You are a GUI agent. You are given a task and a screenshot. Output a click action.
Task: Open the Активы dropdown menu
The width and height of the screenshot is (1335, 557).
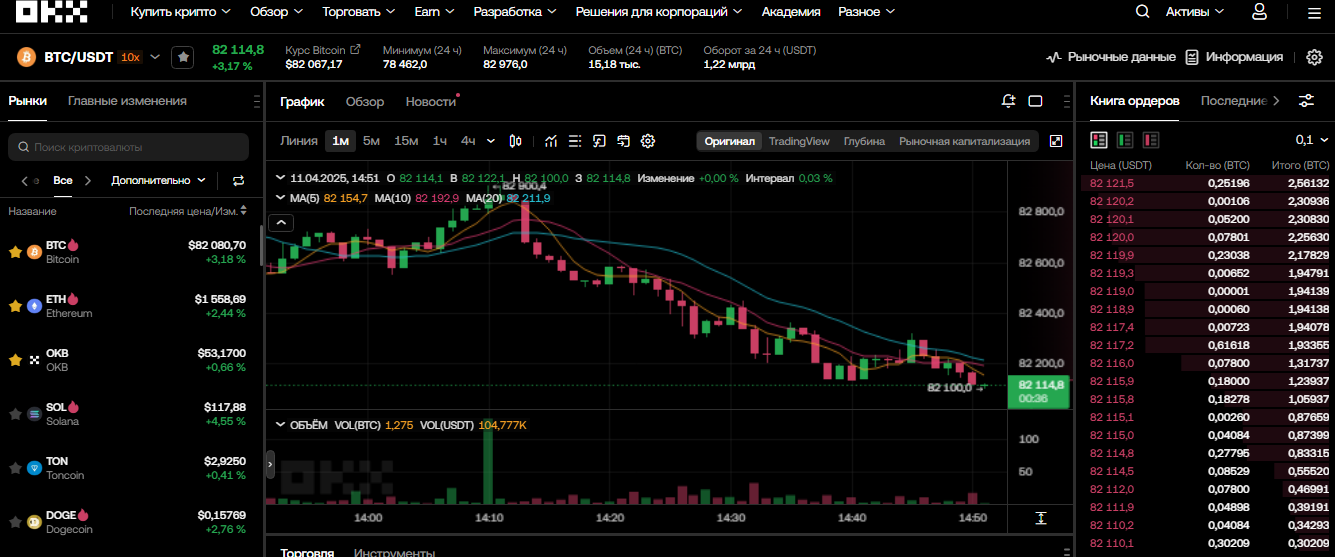(x=1195, y=12)
